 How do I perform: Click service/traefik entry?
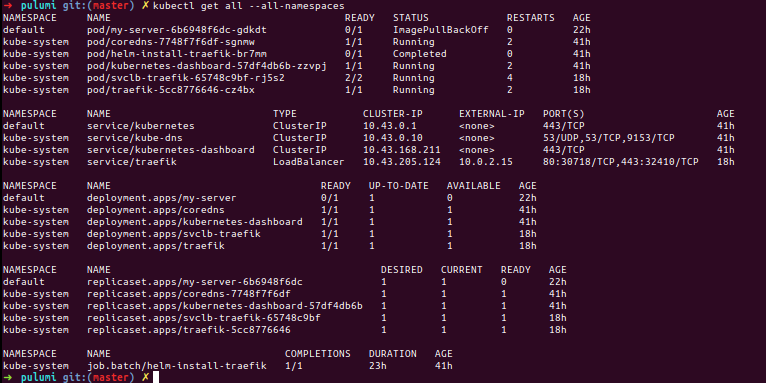click(131, 162)
